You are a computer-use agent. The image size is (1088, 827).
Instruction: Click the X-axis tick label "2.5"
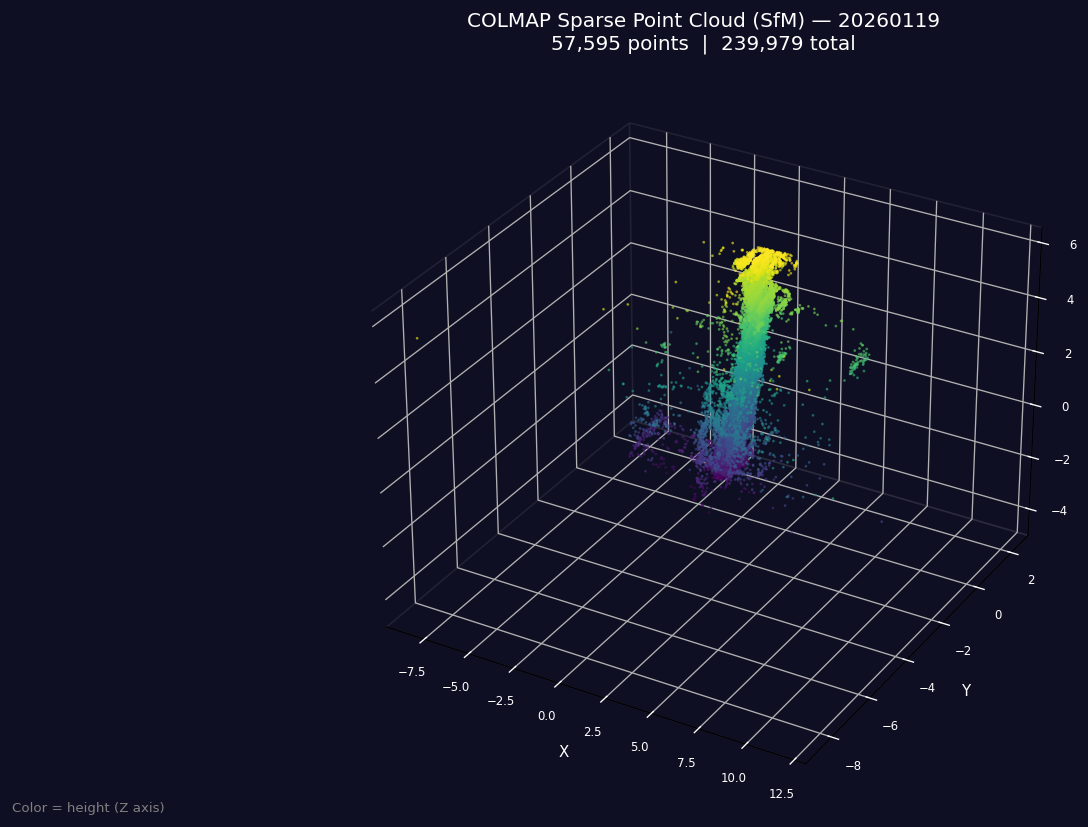tap(593, 732)
